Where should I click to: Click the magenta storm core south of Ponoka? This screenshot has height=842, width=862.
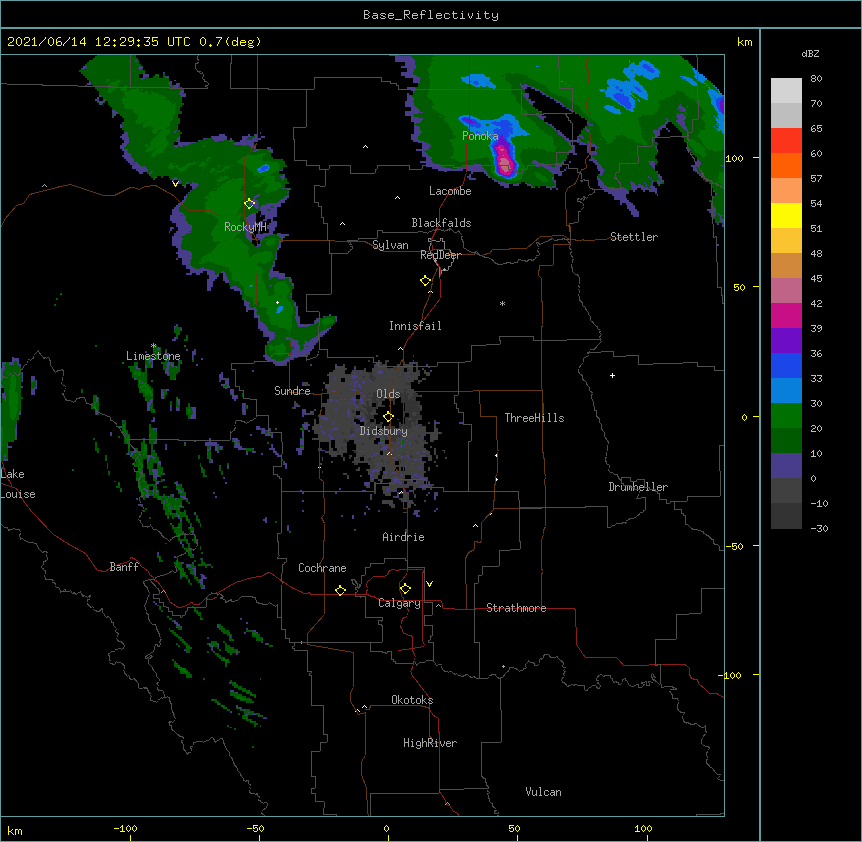[x=504, y=160]
